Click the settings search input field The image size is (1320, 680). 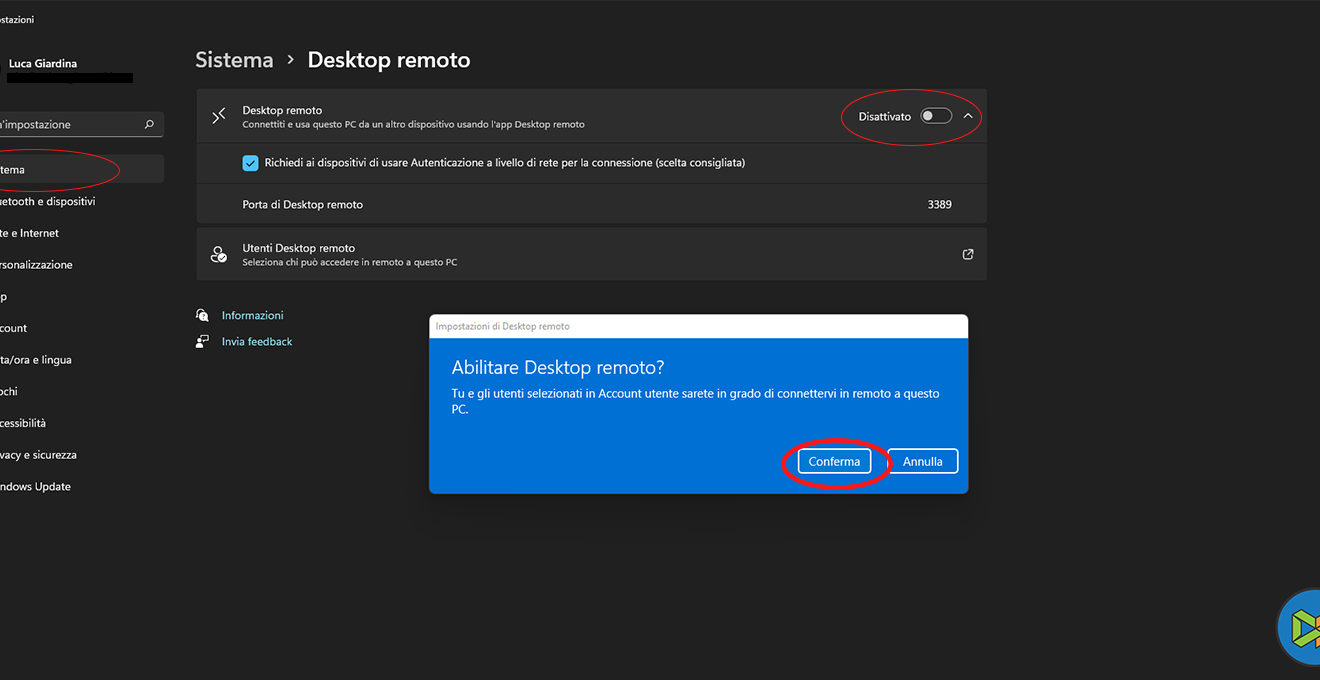[70, 125]
